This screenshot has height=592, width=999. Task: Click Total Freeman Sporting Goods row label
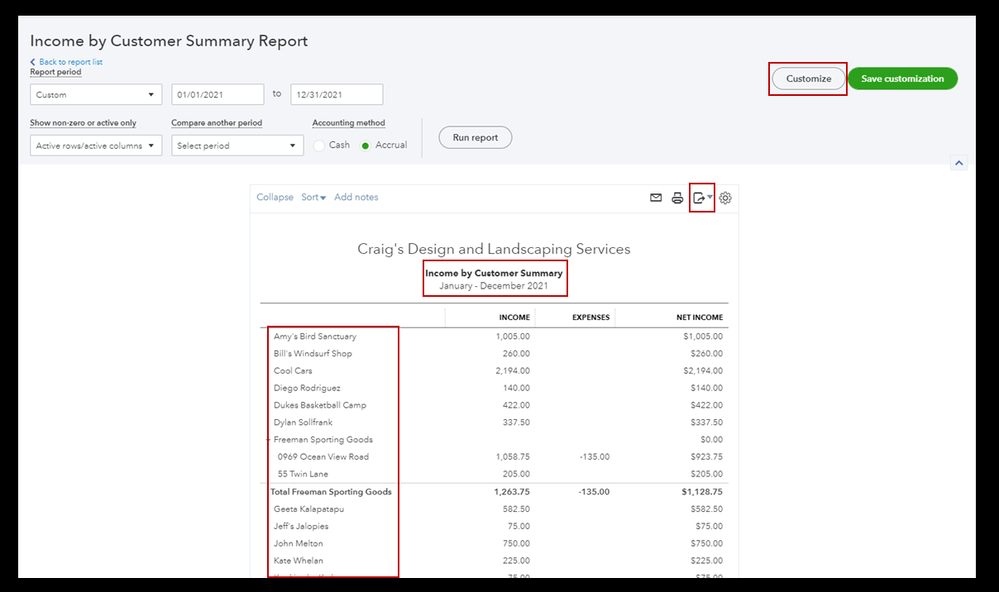331,492
